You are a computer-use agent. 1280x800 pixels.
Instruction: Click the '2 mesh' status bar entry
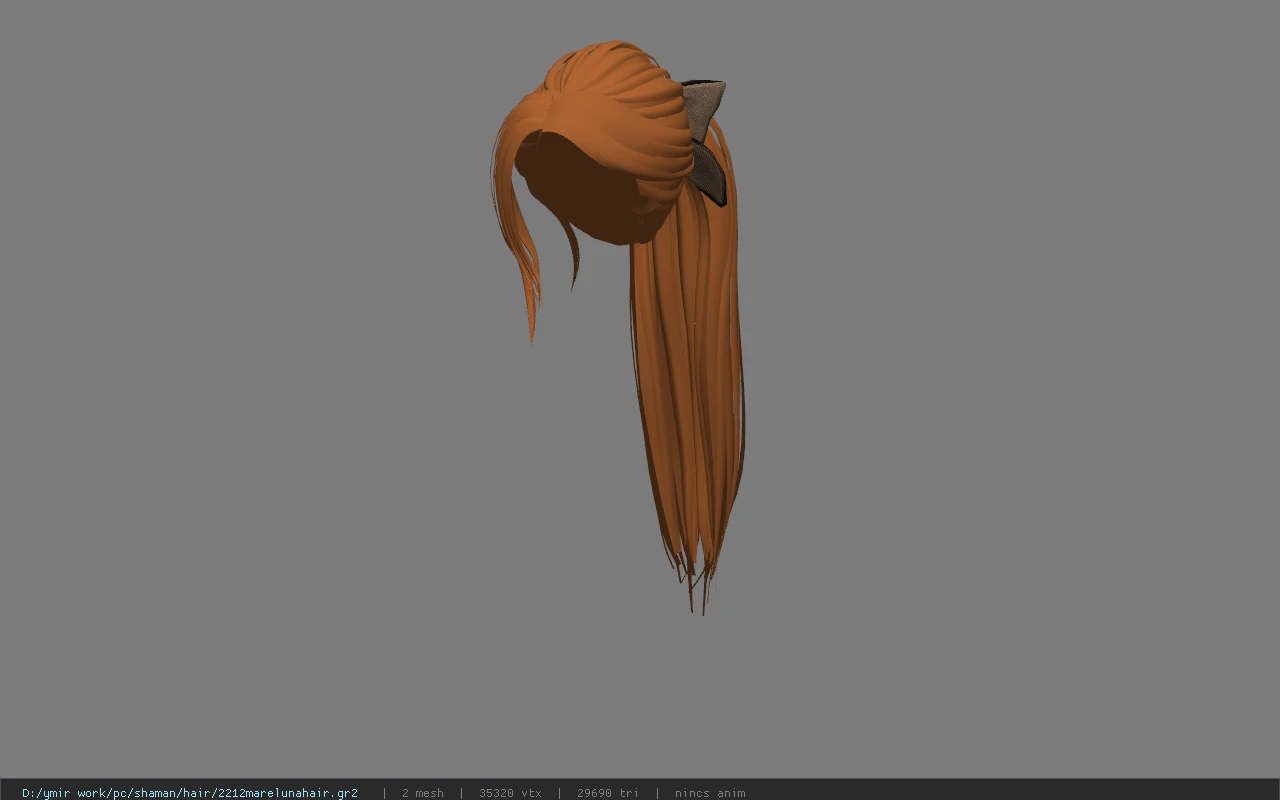pos(423,793)
